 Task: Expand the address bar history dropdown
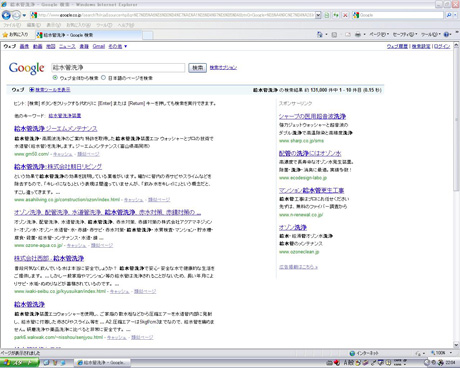318,15
